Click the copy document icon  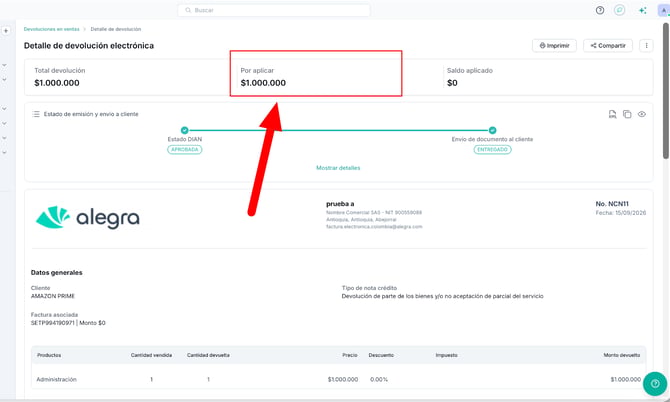627,114
